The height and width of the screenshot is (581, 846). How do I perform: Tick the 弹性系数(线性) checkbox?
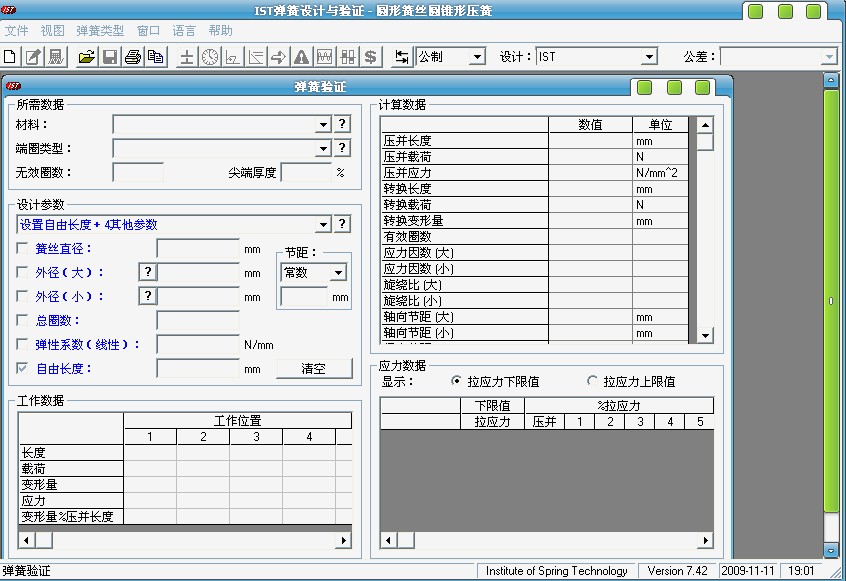(22, 344)
